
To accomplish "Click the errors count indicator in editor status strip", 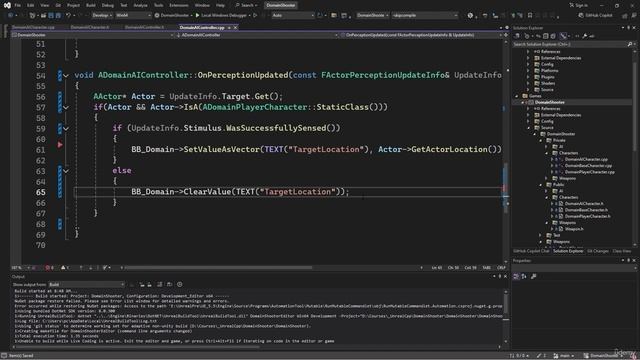I will tap(49, 268).
